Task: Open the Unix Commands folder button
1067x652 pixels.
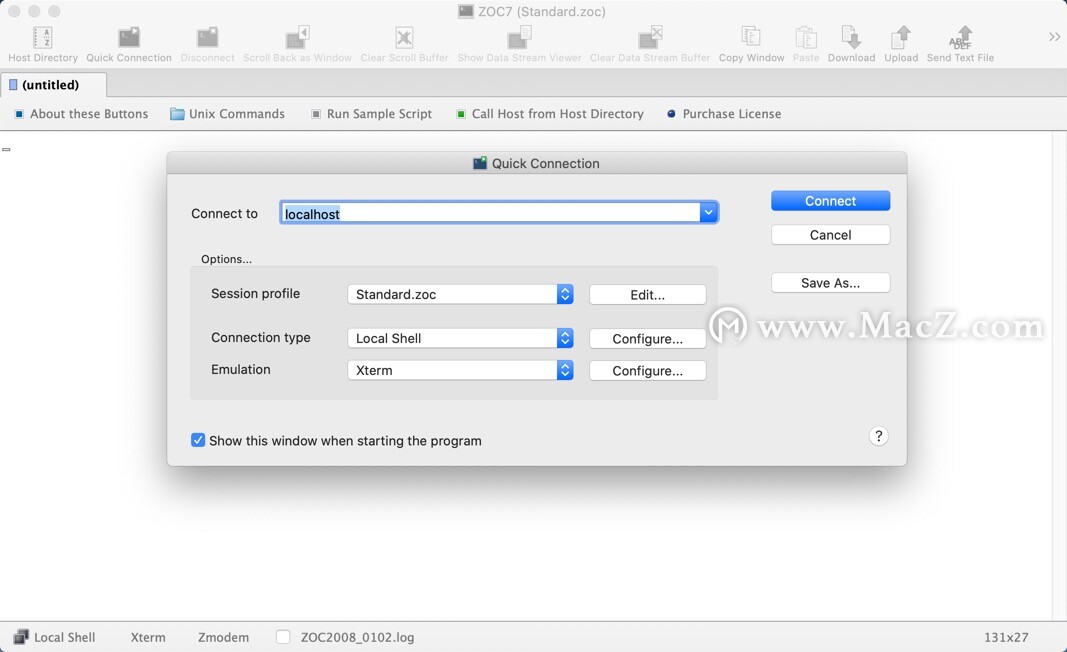Action: coord(227,114)
